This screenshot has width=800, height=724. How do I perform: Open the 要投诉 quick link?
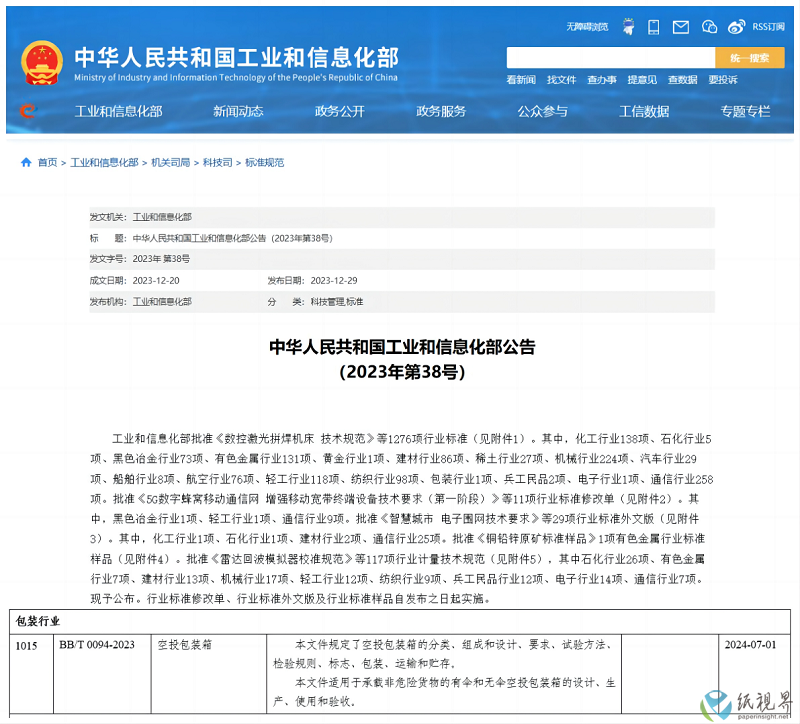click(723, 80)
